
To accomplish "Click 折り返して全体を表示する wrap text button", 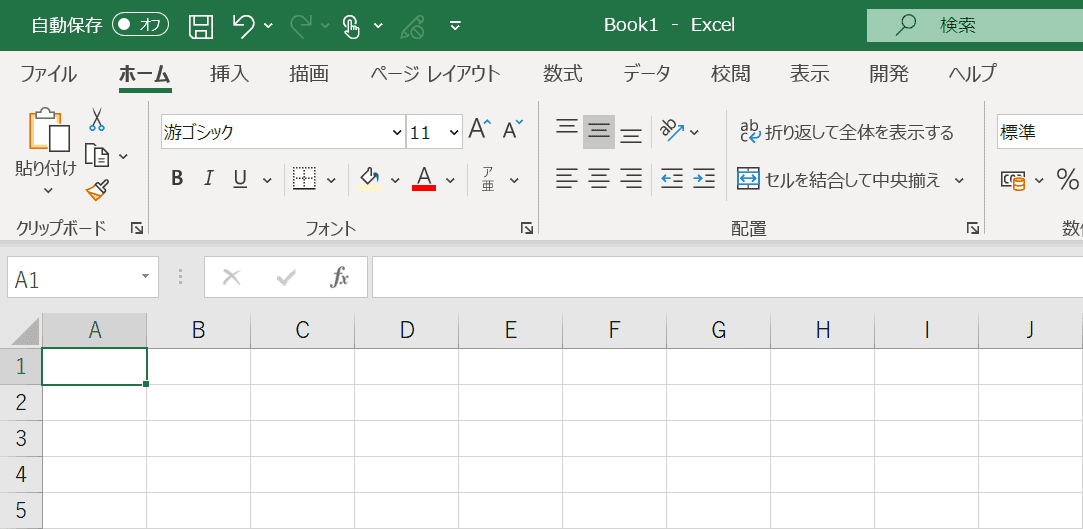I will tap(846, 132).
